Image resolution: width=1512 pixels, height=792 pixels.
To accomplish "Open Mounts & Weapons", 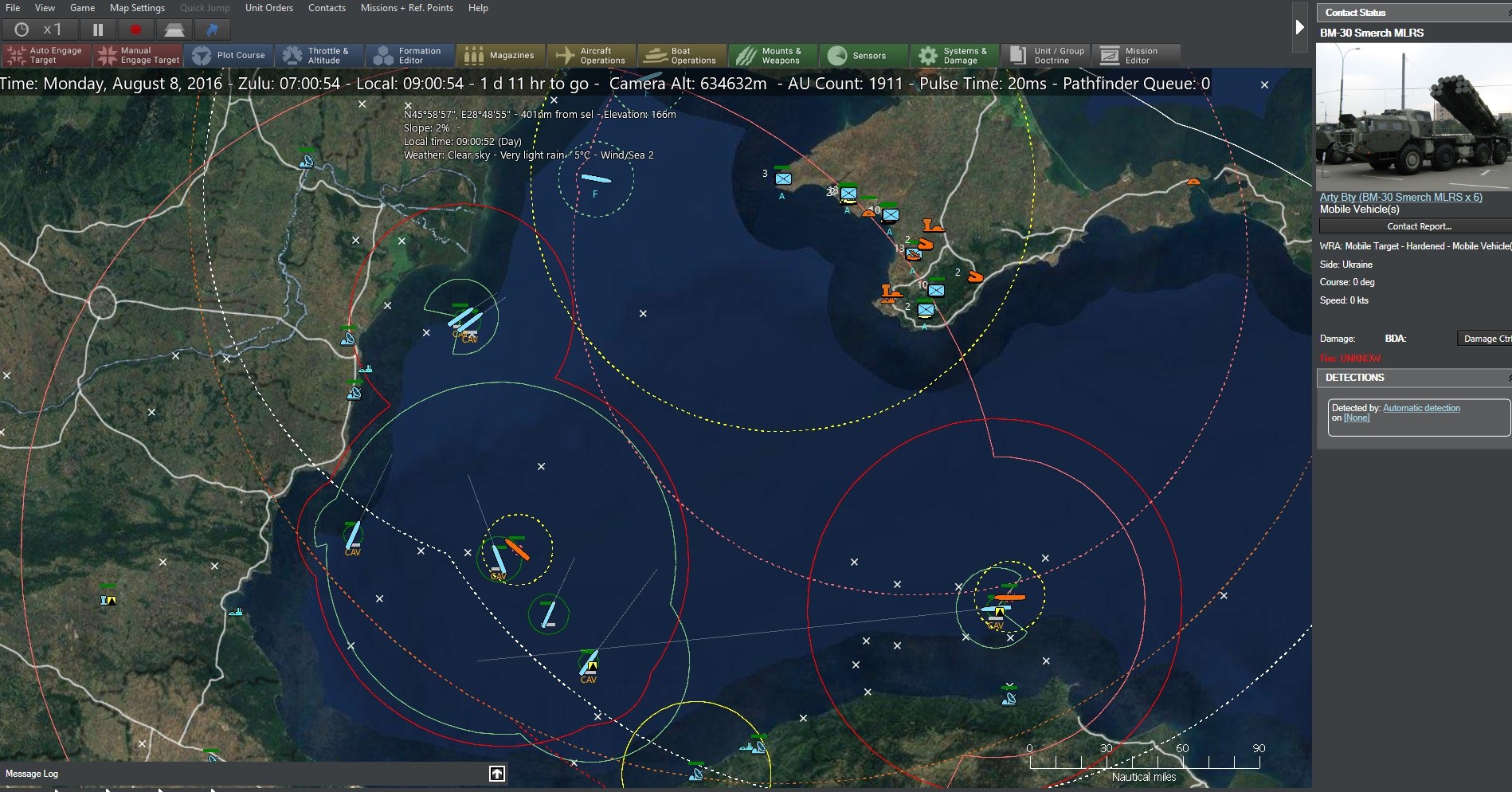I will point(772,55).
